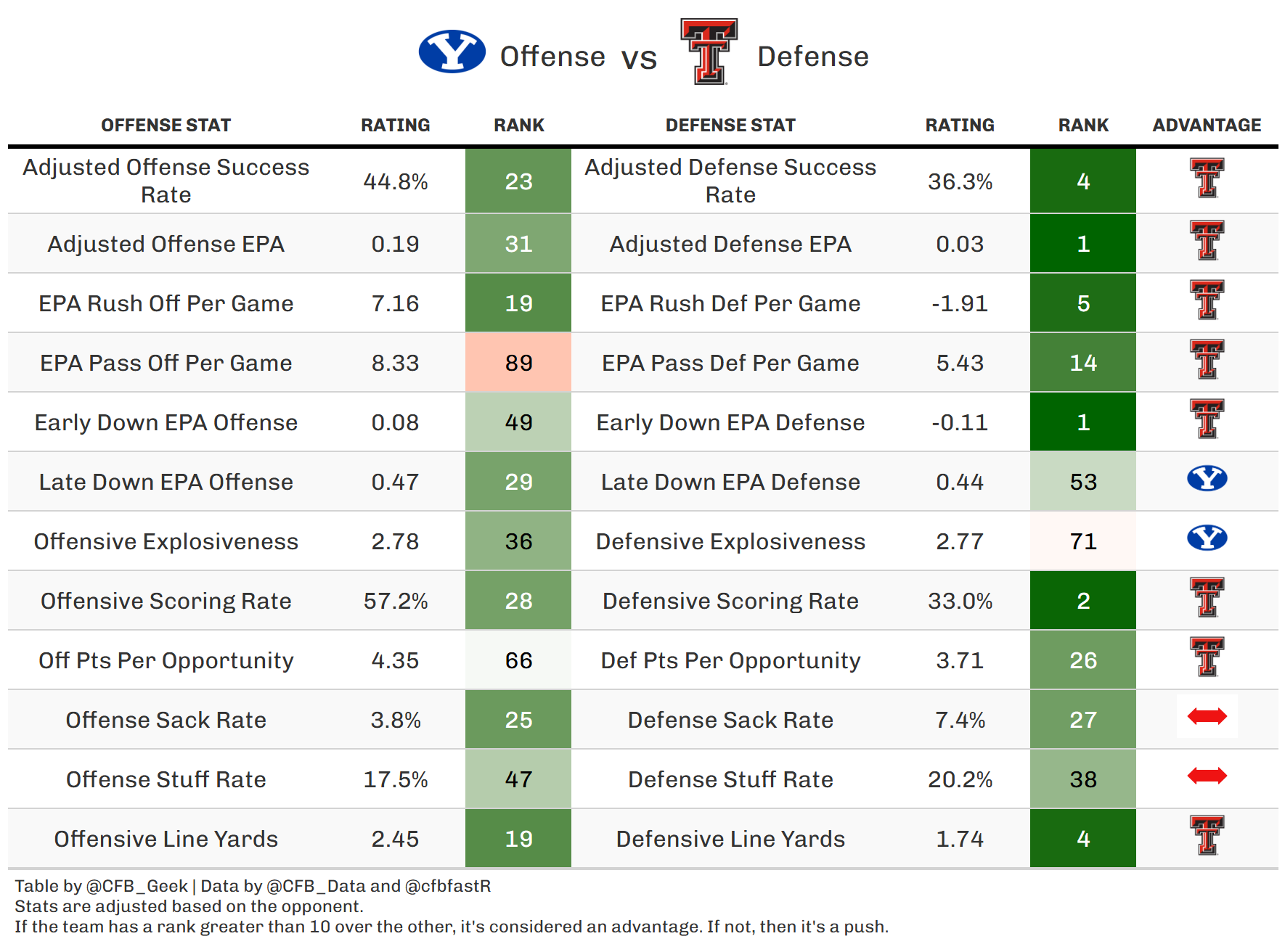Screen dimensions: 1285x952
Task: Click red push arrow in Stuff Rate row
Action: coord(1207,776)
